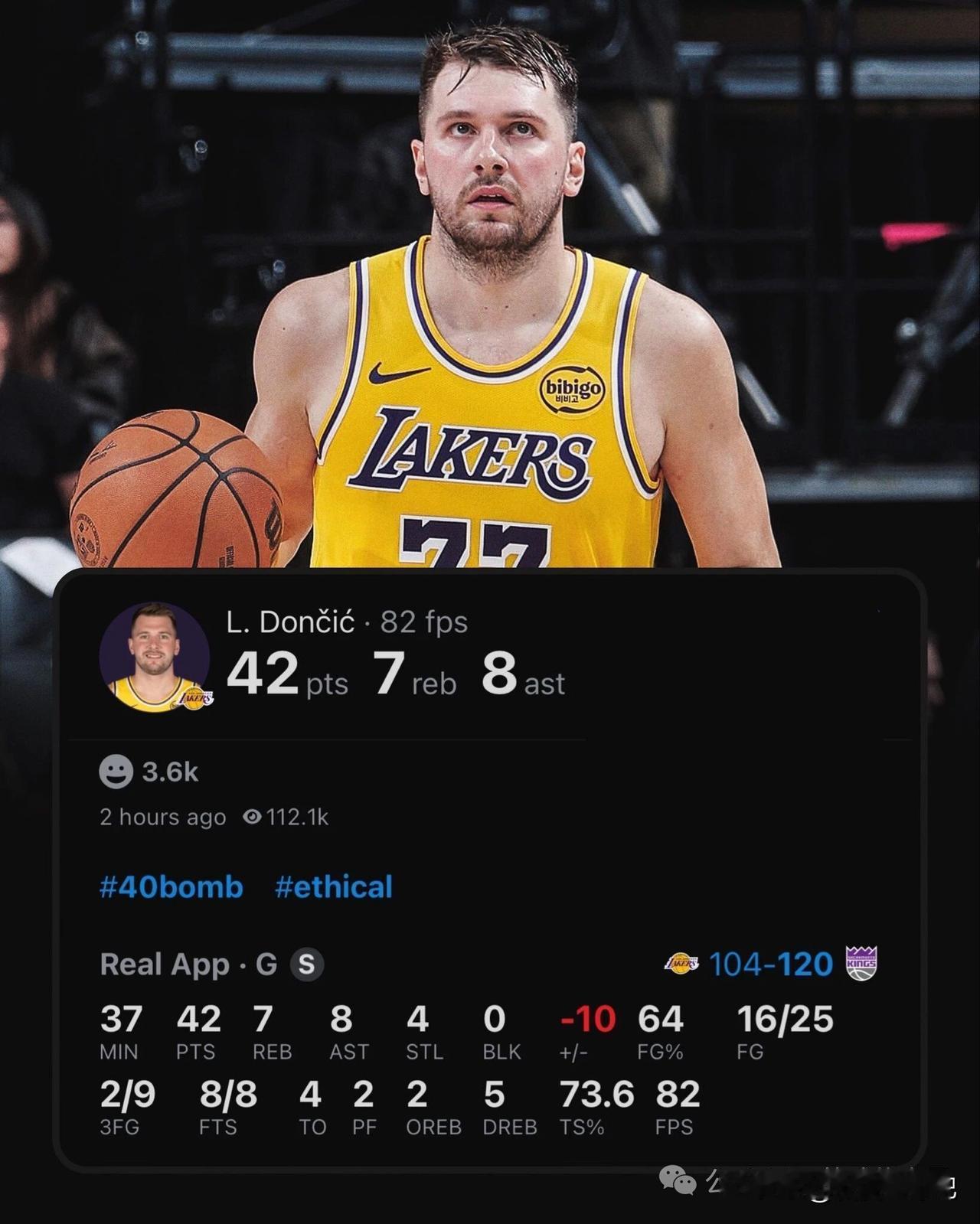Tap the Sacramento Kings logo
The height and width of the screenshot is (1224, 980).
tap(861, 964)
